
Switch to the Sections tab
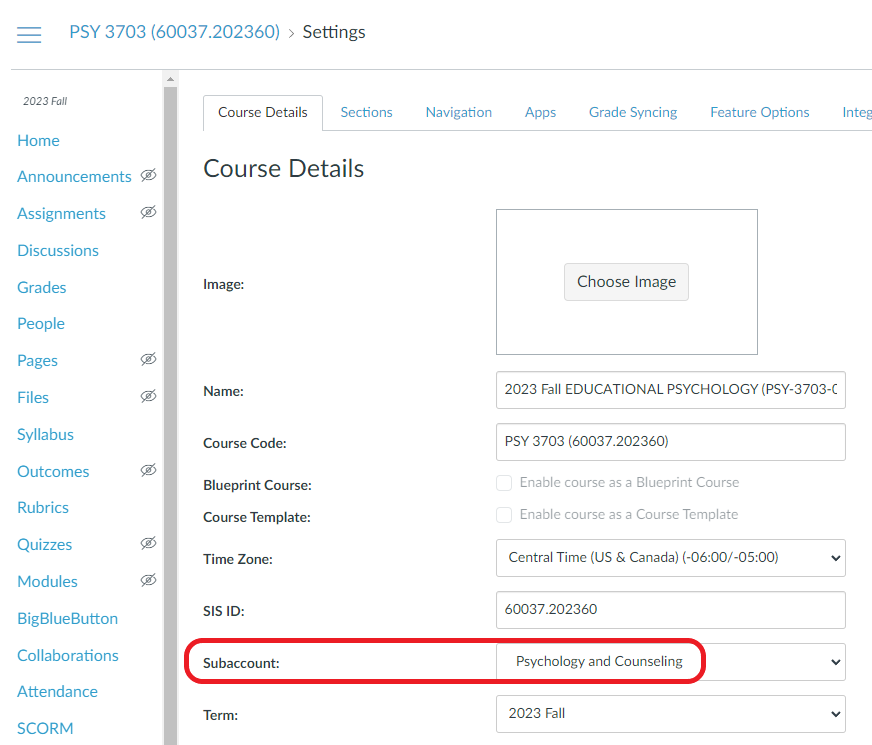tap(366, 112)
